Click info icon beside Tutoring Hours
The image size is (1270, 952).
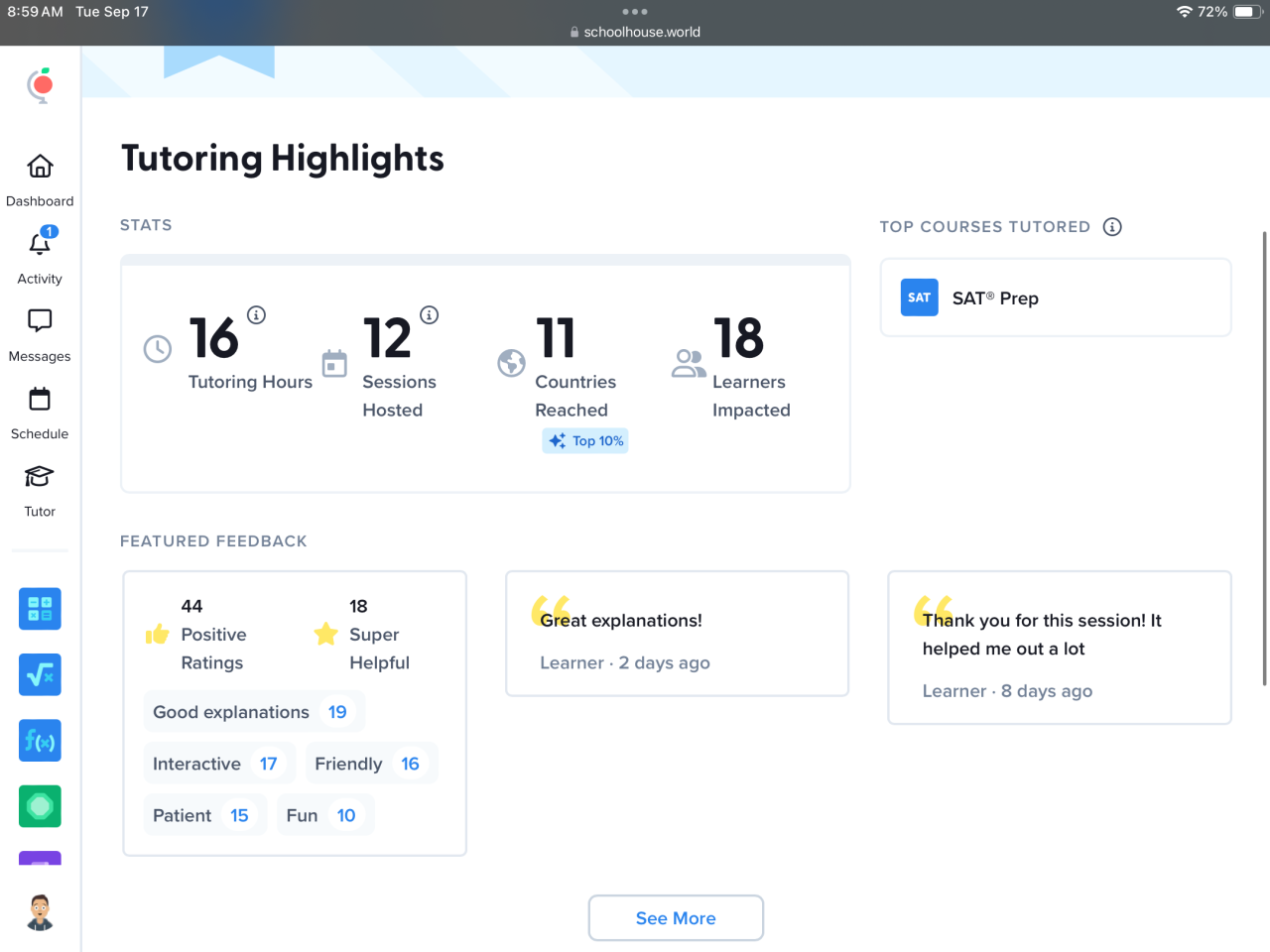[x=256, y=315]
